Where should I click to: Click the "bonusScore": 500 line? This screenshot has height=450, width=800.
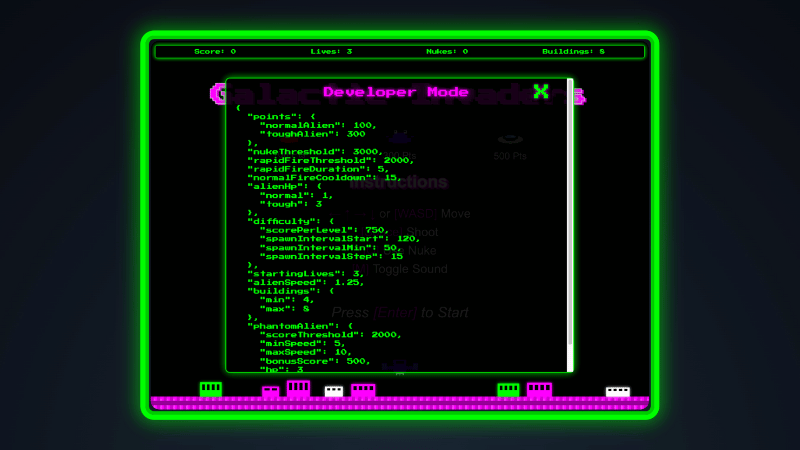click(x=315, y=361)
